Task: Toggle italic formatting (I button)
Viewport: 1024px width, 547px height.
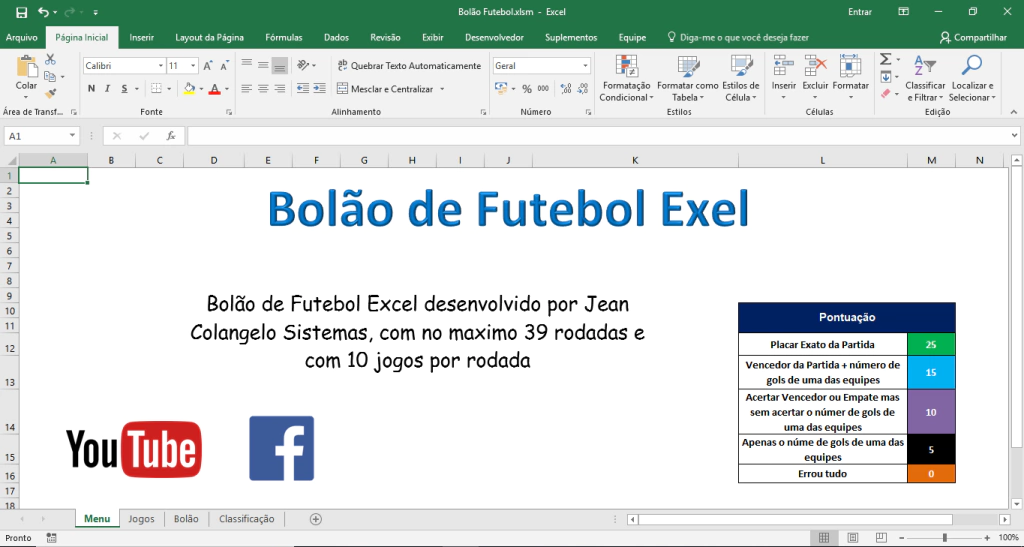Action: pyautogui.click(x=108, y=88)
